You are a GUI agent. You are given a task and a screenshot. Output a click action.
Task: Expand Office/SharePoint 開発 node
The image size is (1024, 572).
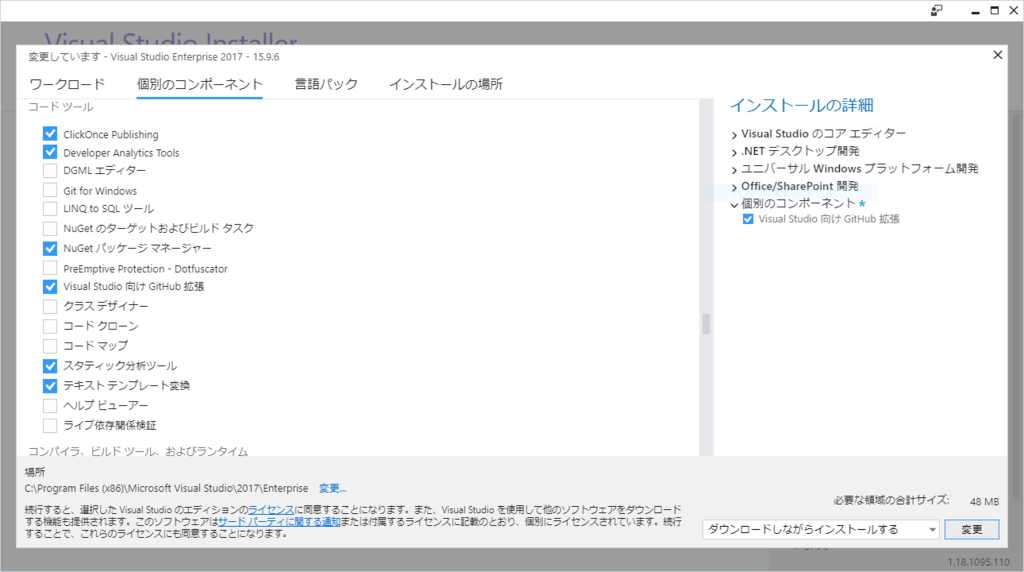pyautogui.click(x=734, y=187)
